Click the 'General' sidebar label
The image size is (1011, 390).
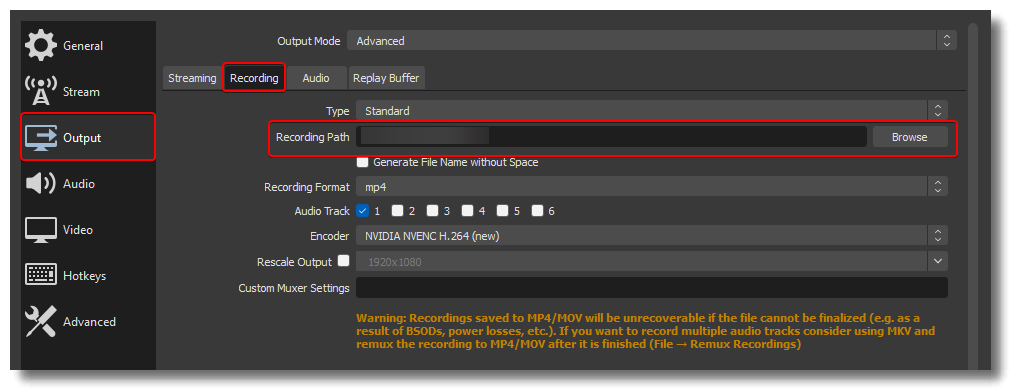83,46
